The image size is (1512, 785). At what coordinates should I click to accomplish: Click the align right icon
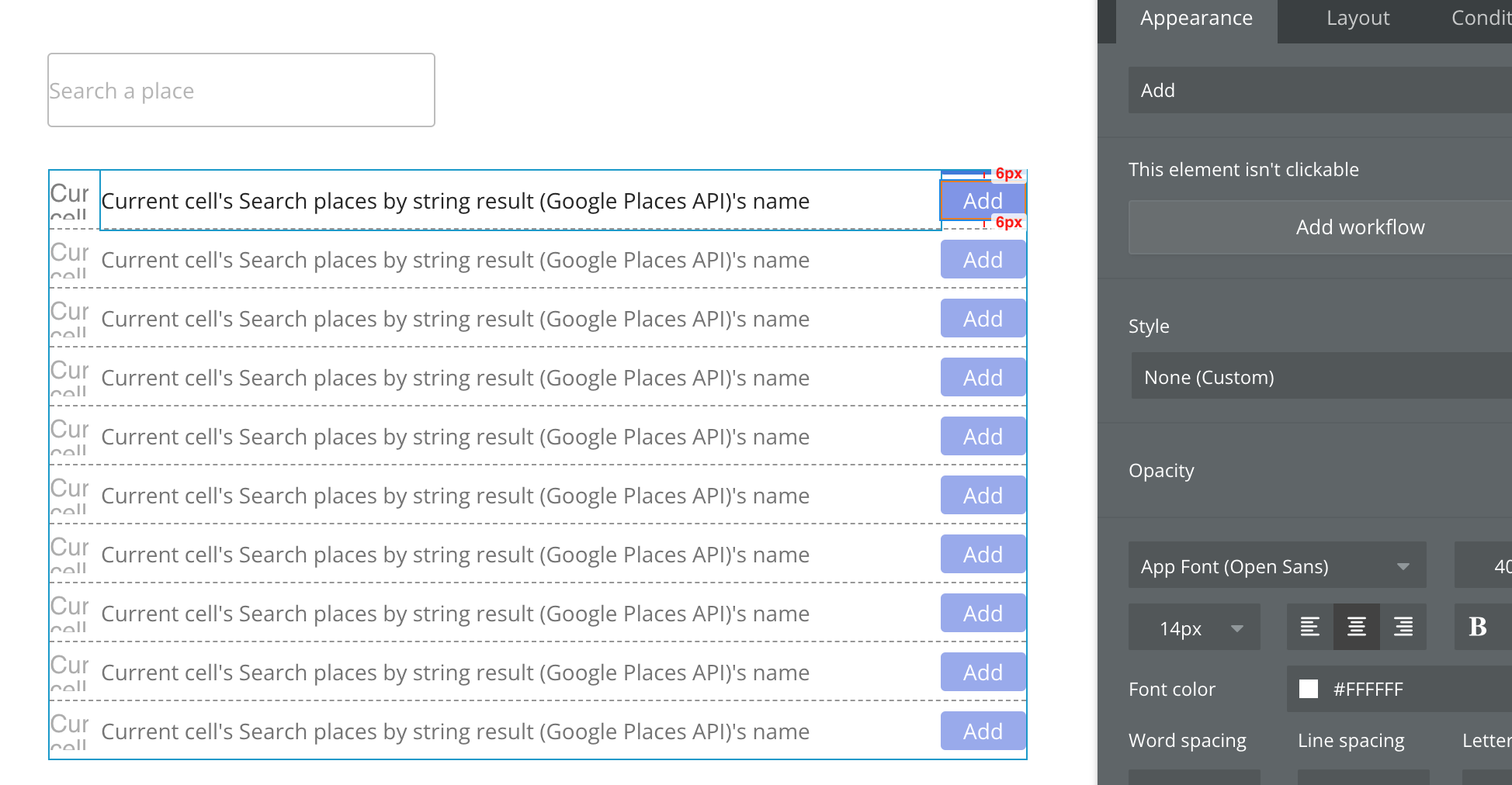pyautogui.click(x=1403, y=627)
